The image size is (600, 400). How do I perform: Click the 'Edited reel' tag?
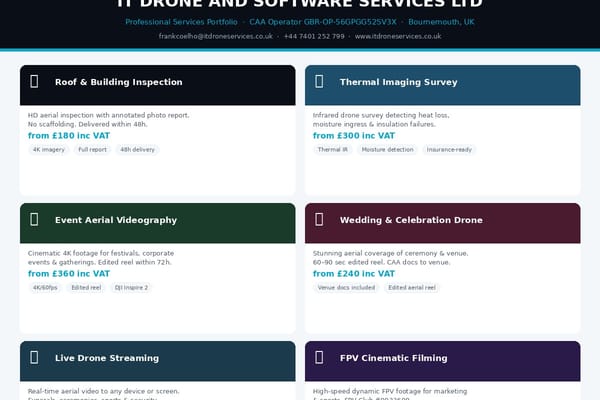[86, 287]
